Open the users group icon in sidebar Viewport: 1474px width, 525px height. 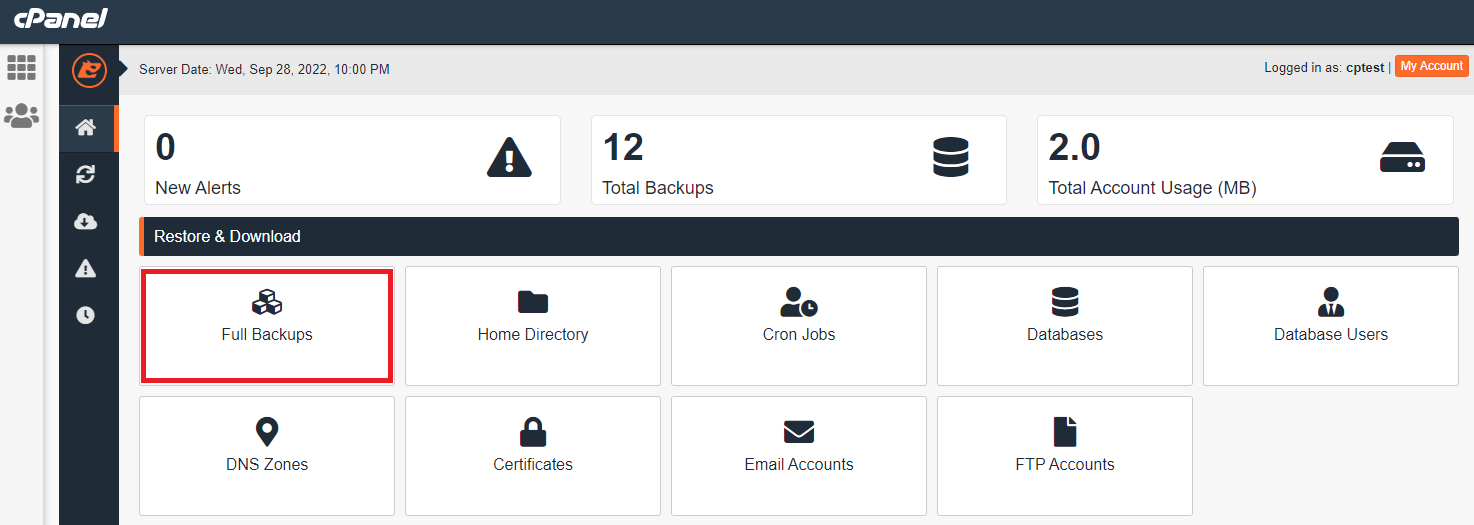tap(21, 116)
